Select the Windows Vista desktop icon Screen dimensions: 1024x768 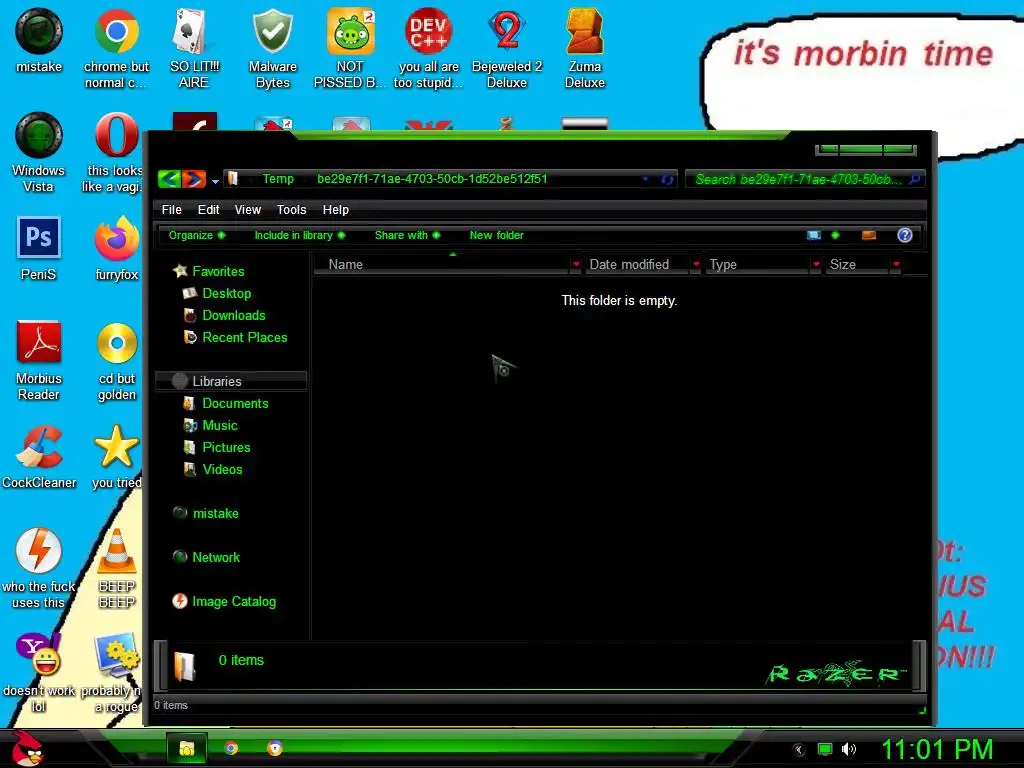[x=39, y=152]
